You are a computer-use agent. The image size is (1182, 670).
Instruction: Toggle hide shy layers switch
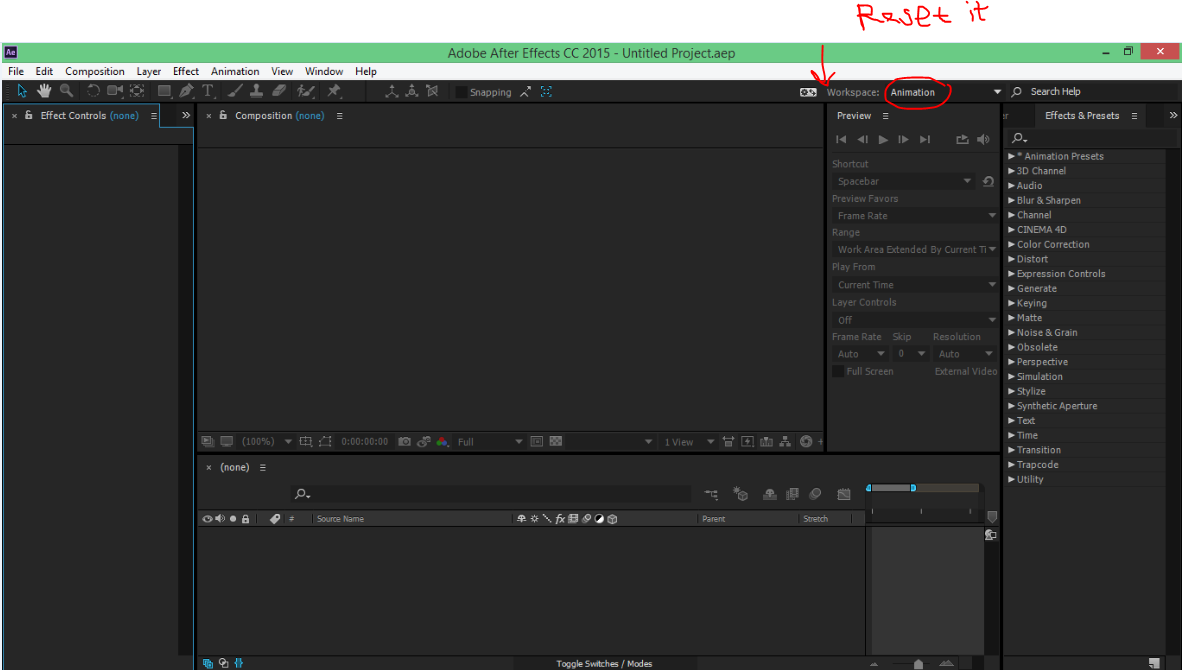[x=770, y=494]
